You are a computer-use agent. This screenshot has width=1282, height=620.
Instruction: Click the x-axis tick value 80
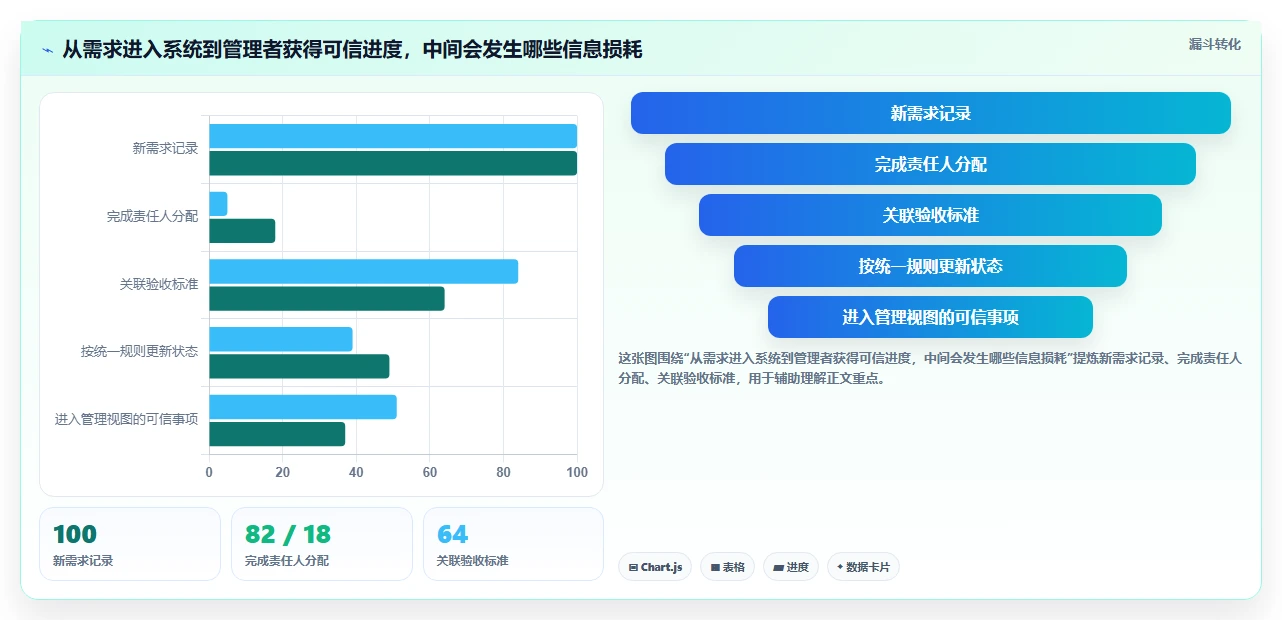point(503,472)
